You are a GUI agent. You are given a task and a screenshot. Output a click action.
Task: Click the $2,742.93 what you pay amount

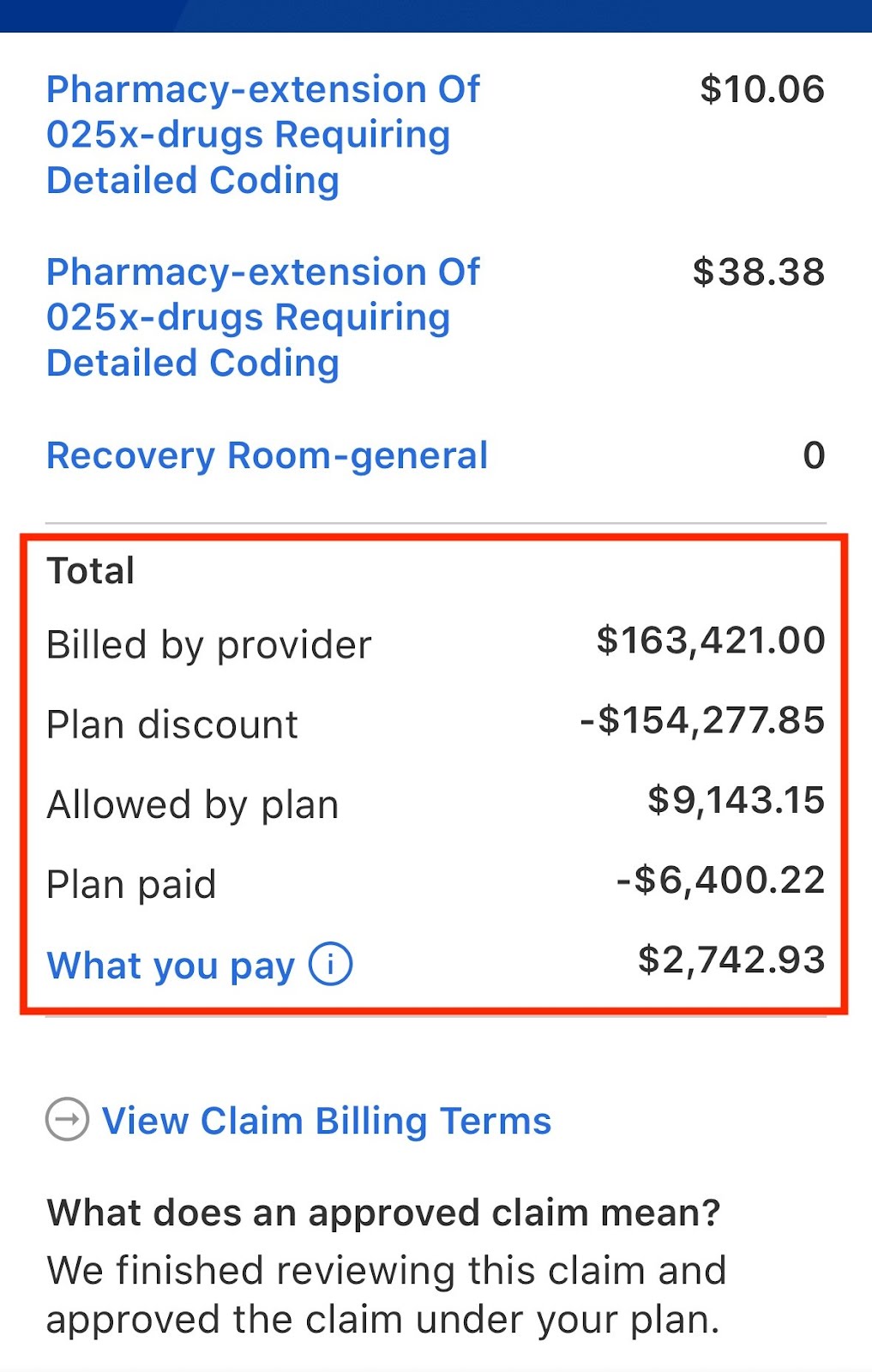pos(731,960)
